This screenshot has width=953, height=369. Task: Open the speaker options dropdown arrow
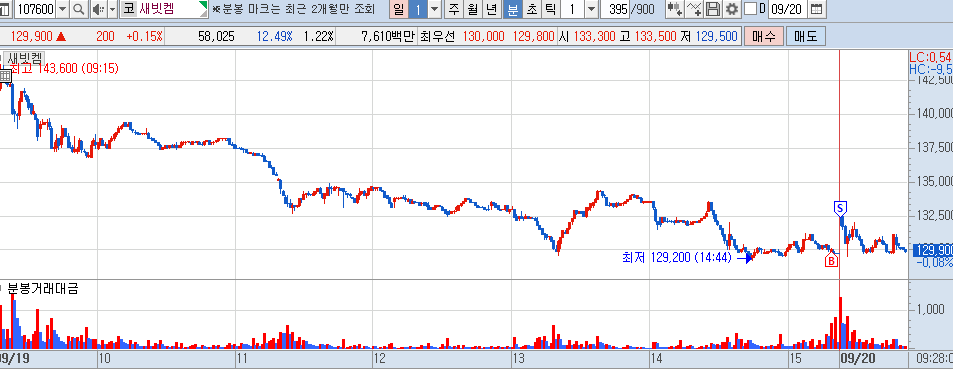coord(111,9)
